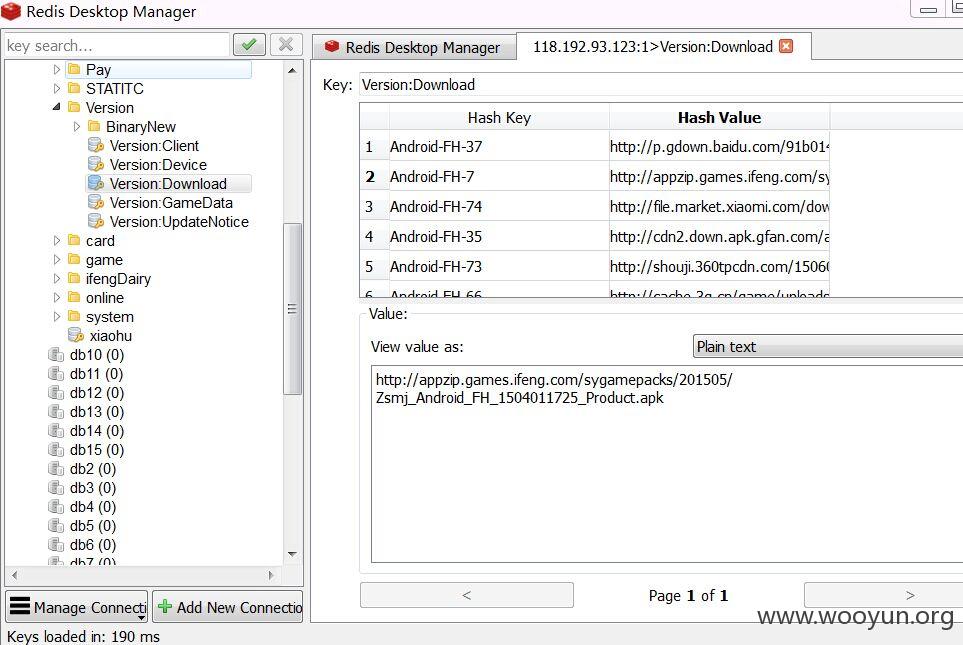
Task: Click the db10 database icon
Action: (x=56, y=354)
